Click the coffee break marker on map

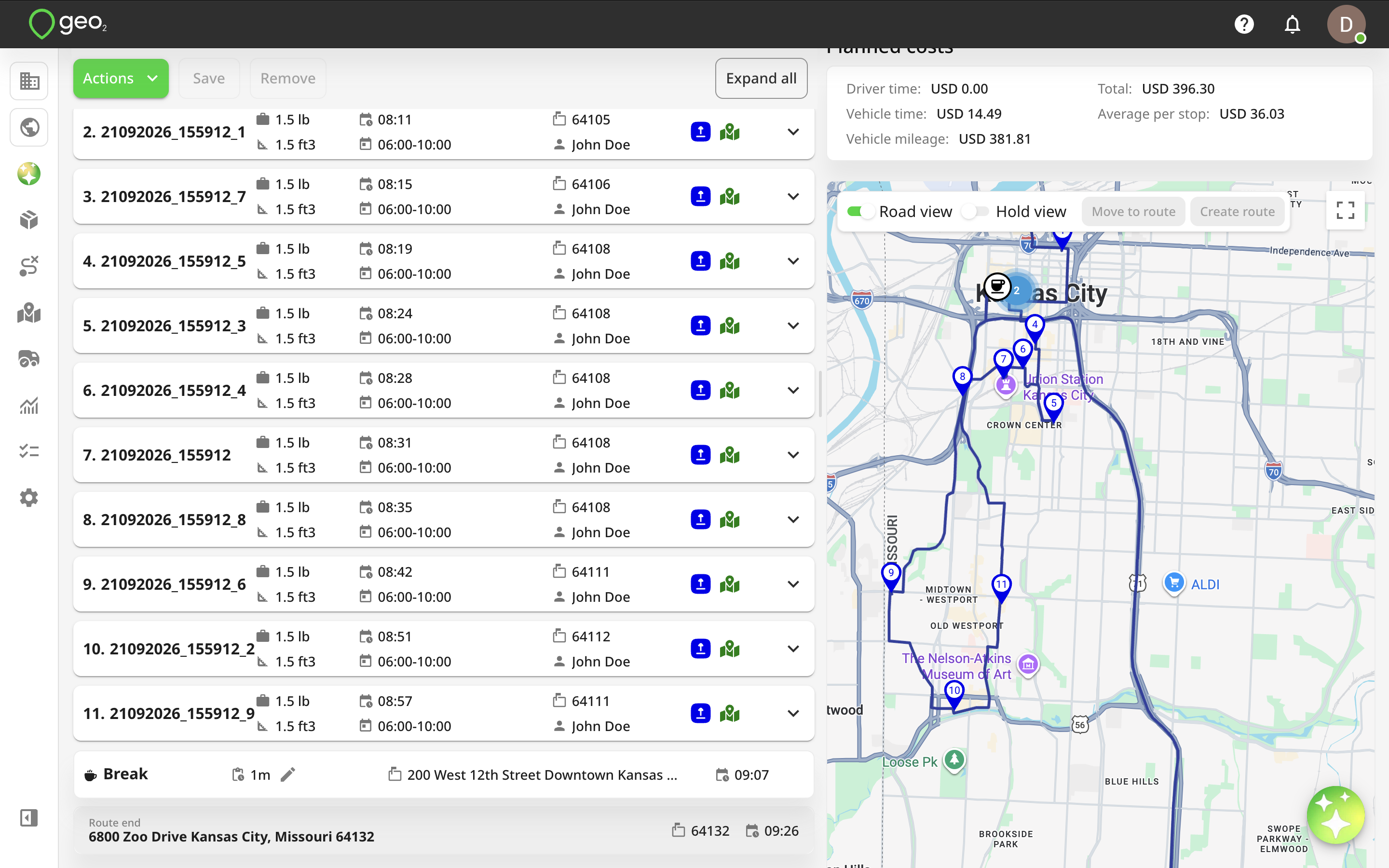click(997, 285)
